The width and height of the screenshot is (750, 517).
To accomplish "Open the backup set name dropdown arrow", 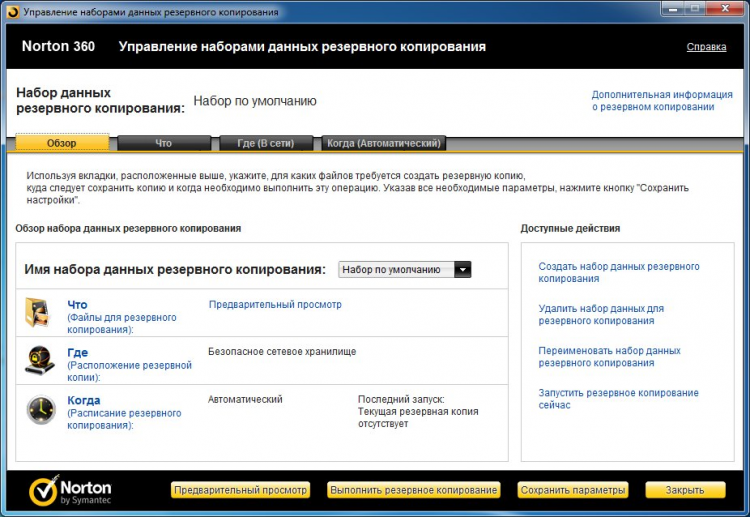I will click(x=463, y=269).
